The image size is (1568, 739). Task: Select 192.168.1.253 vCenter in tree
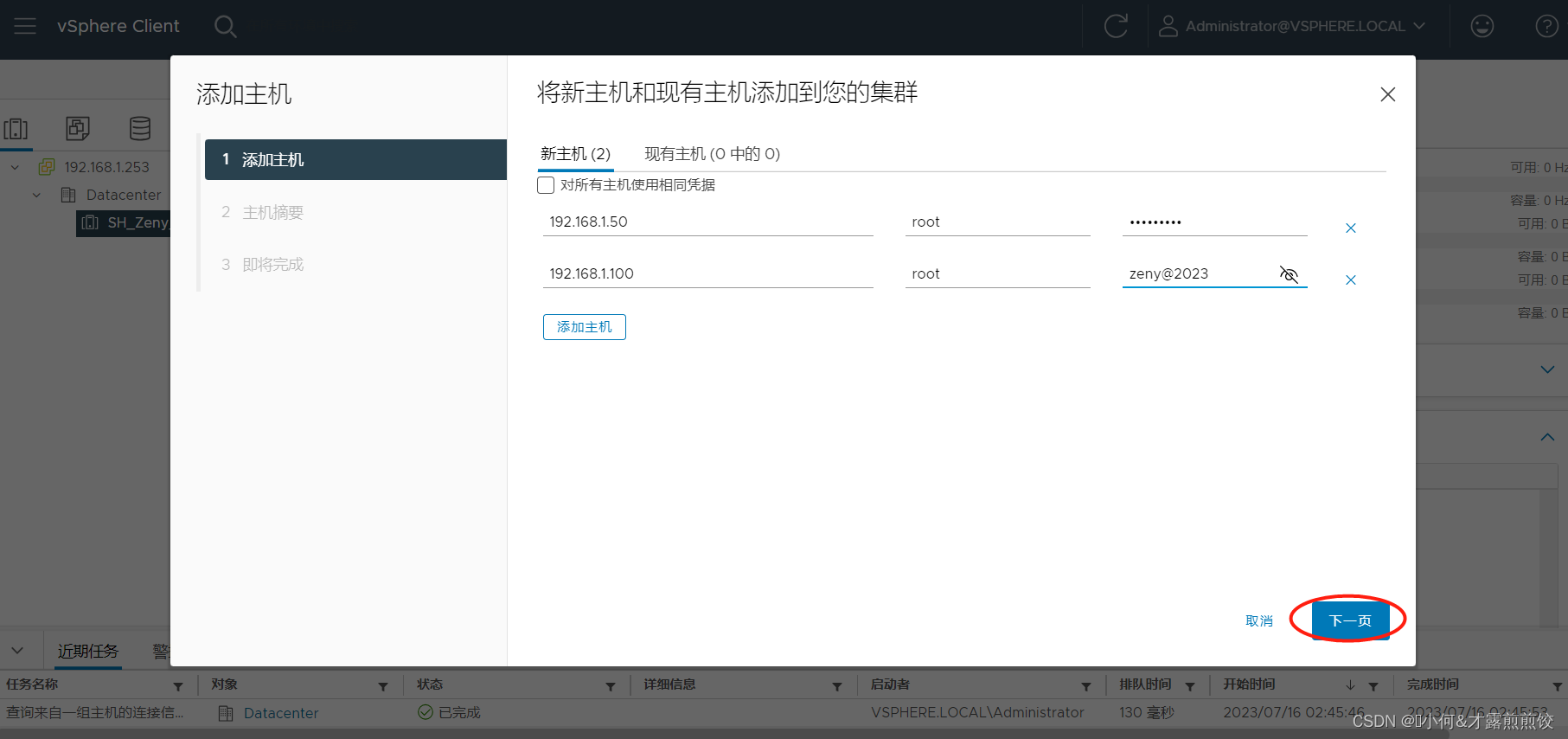click(106, 167)
